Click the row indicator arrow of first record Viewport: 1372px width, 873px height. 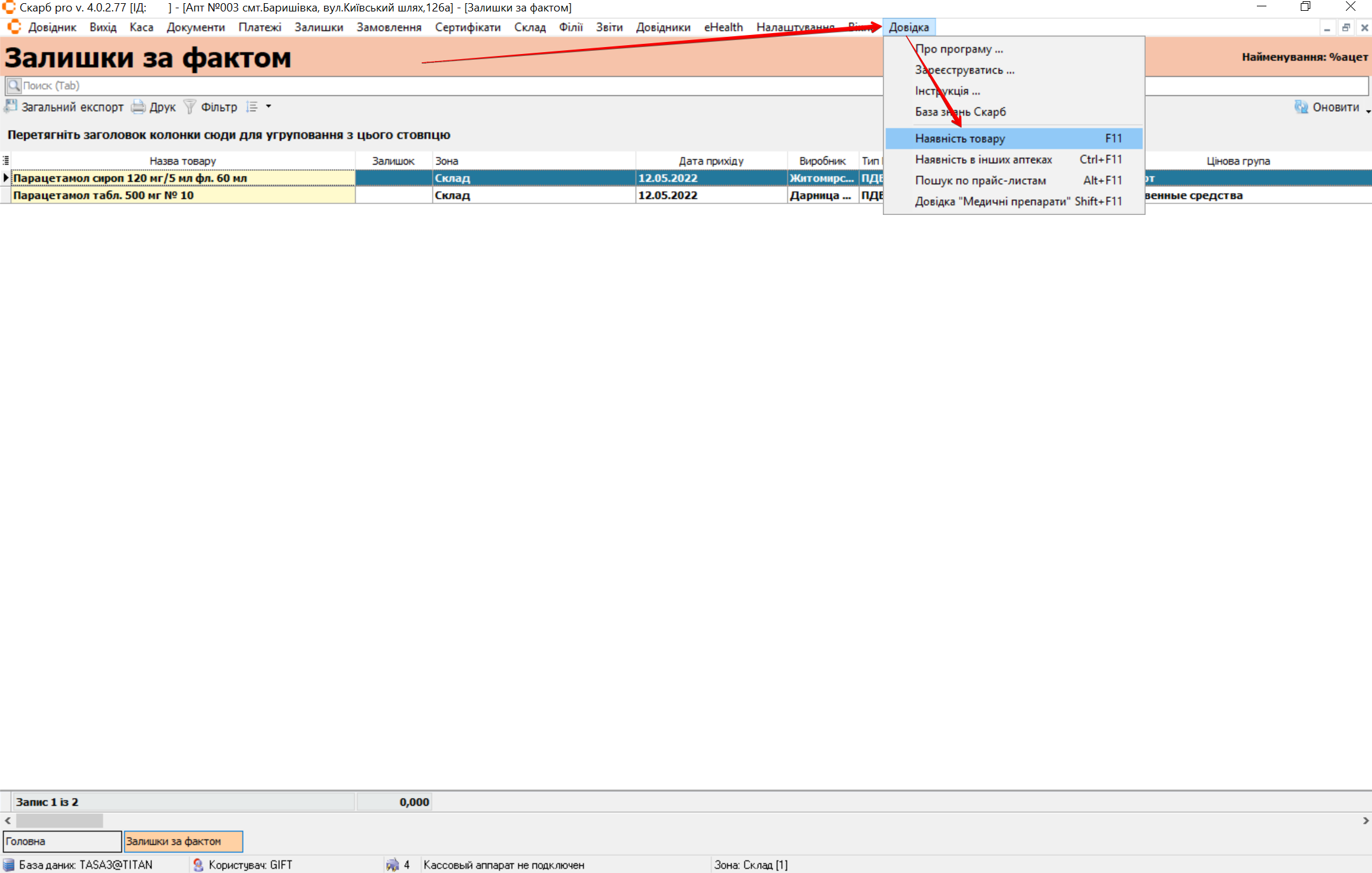point(6,178)
